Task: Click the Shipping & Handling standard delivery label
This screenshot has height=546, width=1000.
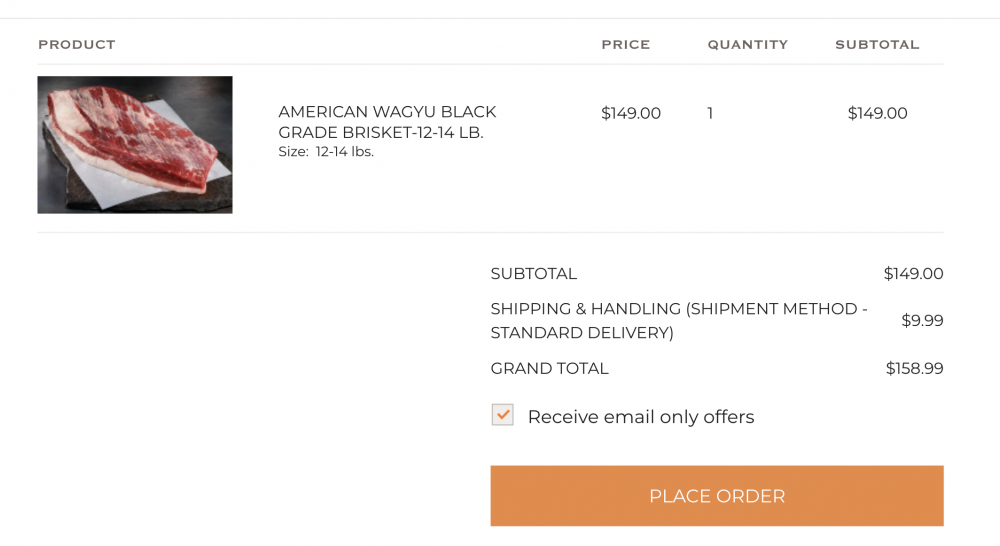Action: point(678,321)
